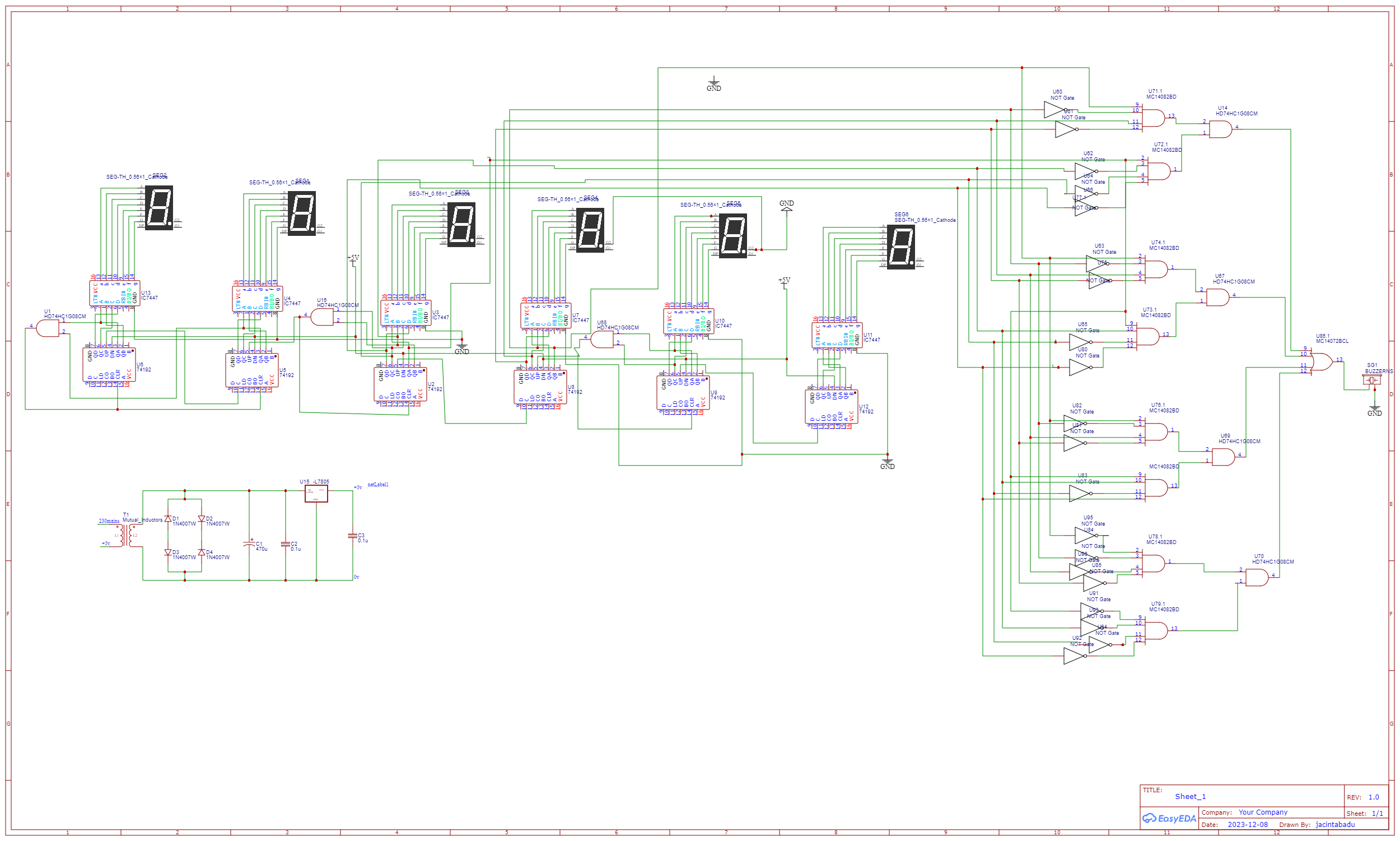Viewport: 1400px width, 841px height.
Task: Select the U16 HD74HC1G08CM AND gate
Action: click(x=321, y=317)
